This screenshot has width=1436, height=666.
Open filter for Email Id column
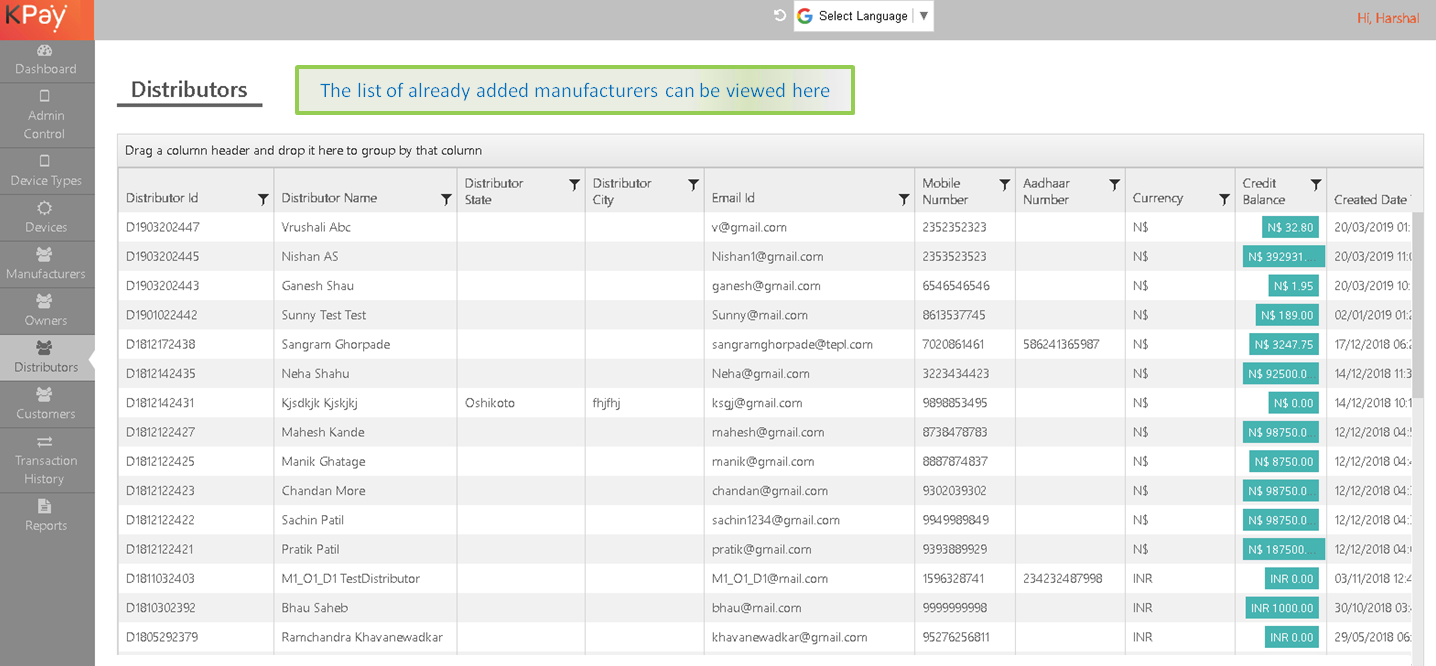click(x=904, y=200)
